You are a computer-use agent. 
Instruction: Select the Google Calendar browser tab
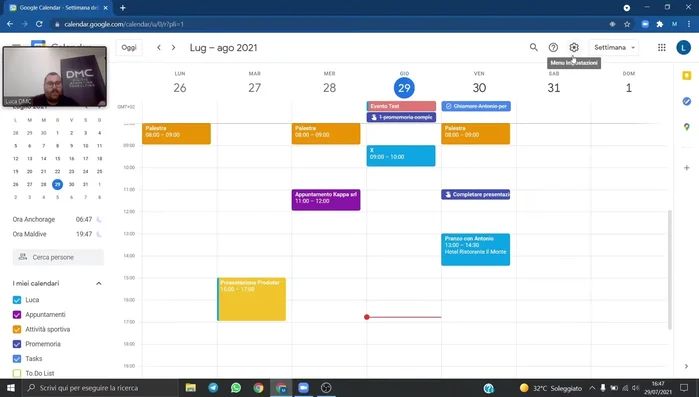coord(58,8)
